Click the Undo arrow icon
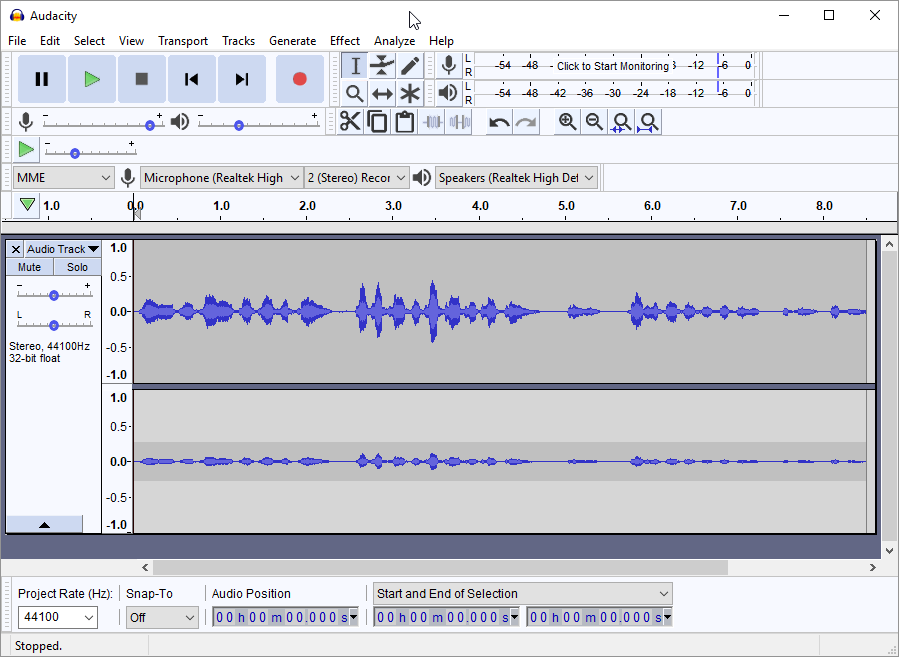 [499, 122]
